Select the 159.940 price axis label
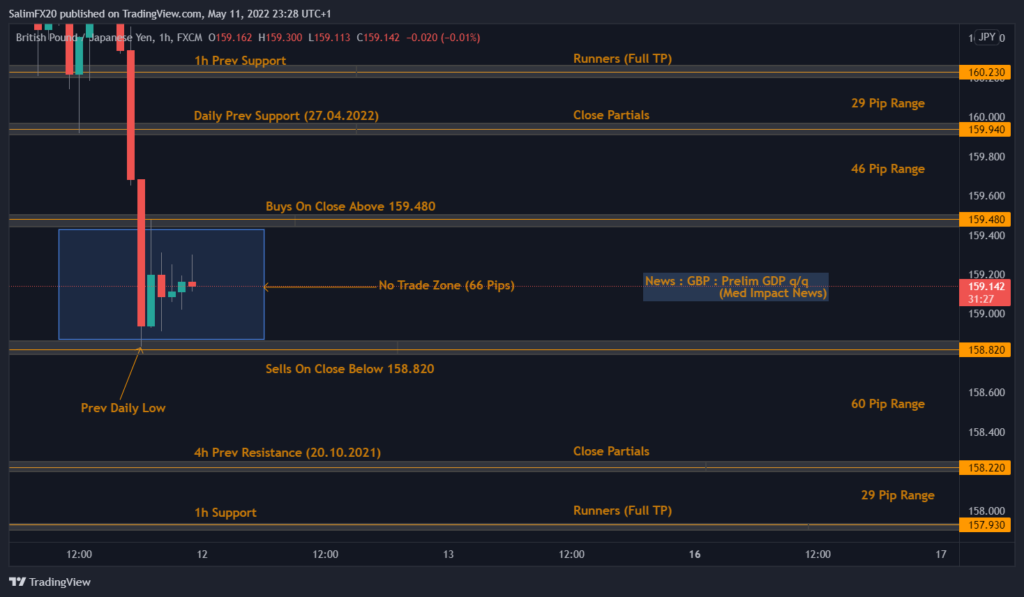The width and height of the screenshot is (1024, 597). (986, 129)
